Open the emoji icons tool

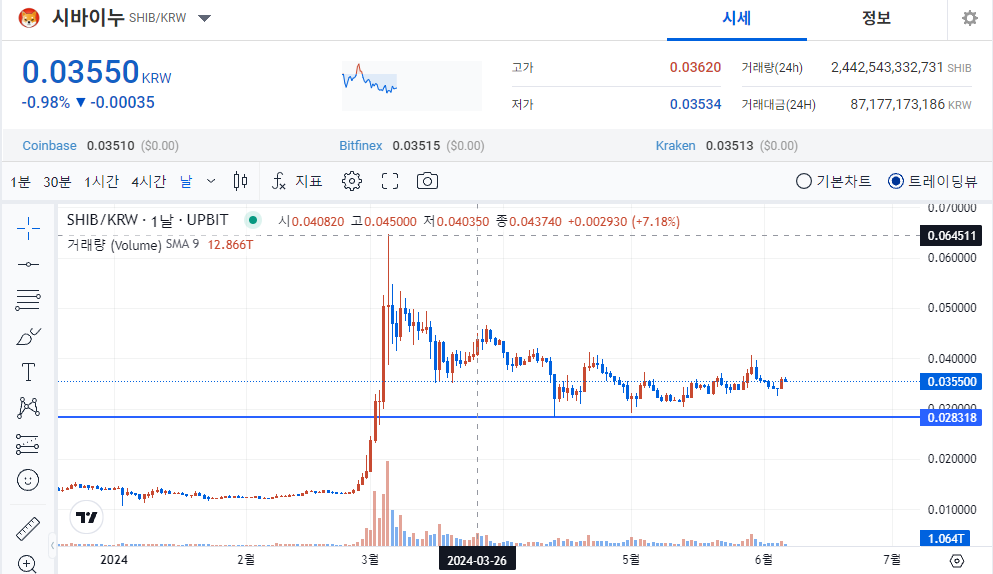click(28, 480)
